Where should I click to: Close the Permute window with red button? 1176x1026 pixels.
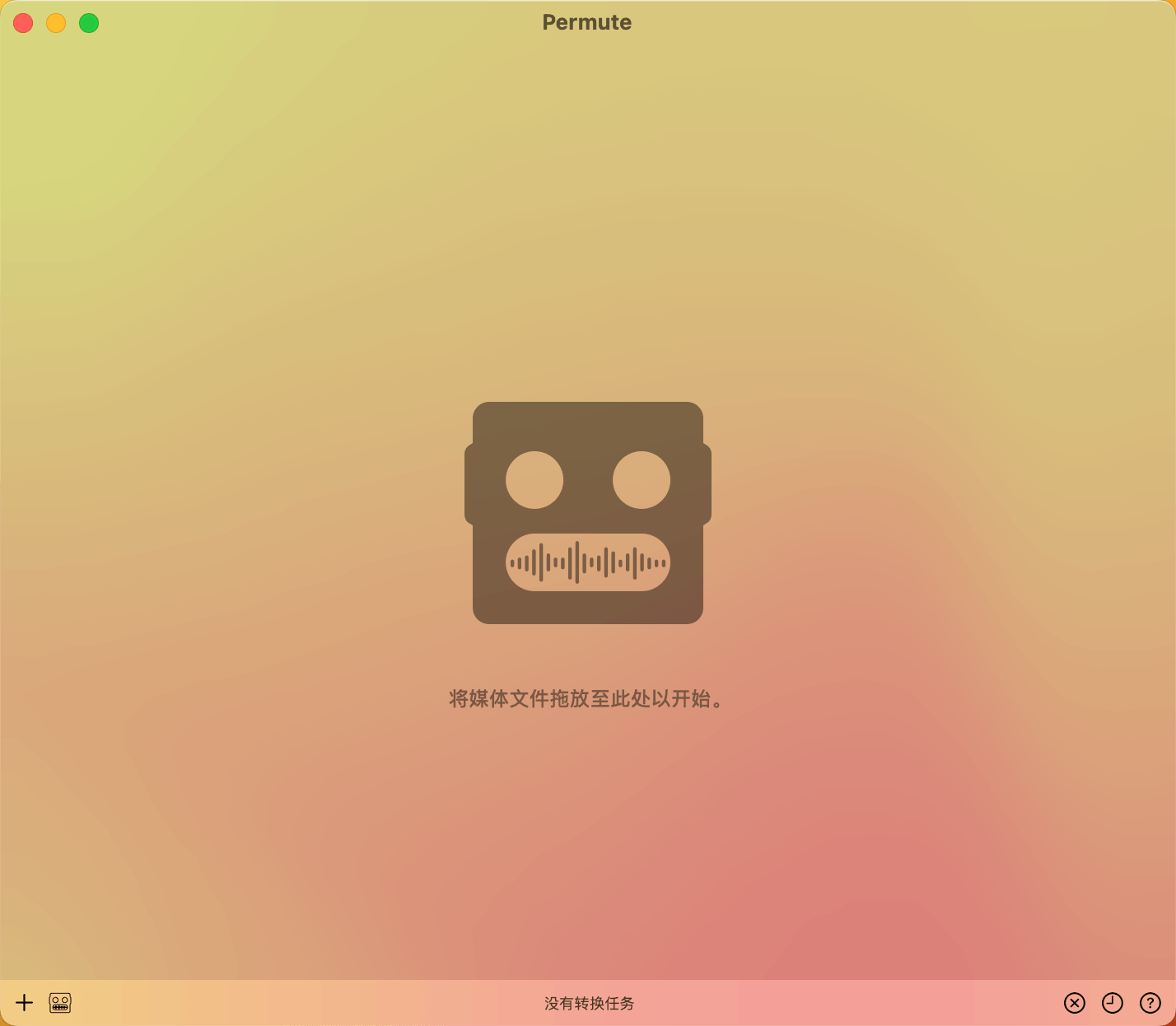(23, 23)
